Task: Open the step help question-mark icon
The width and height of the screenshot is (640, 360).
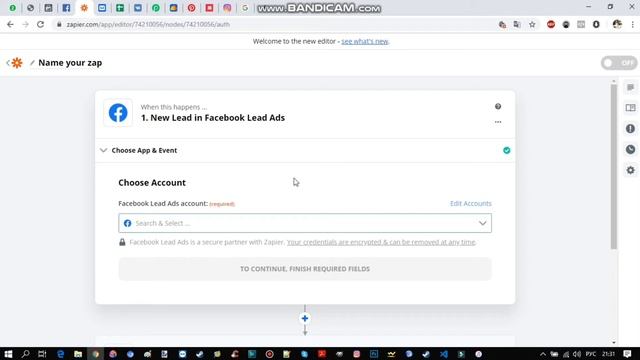Action: (498, 107)
